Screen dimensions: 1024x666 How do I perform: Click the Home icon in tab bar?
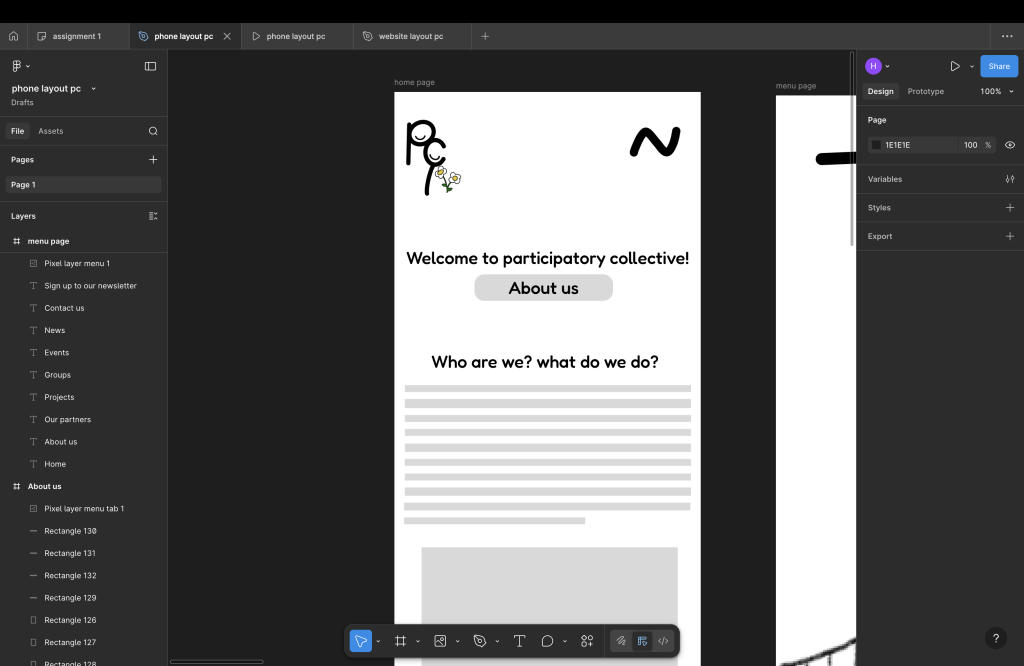(x=14, y=36)
